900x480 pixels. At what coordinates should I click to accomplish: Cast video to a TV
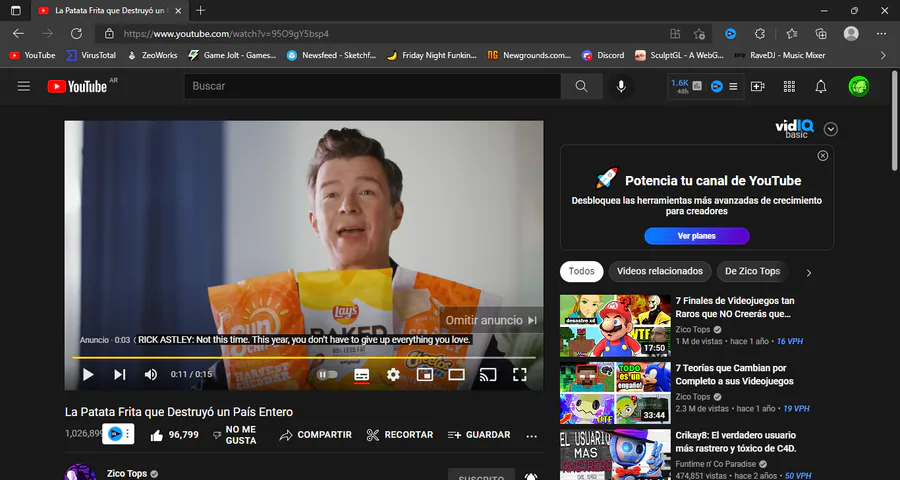488,374
